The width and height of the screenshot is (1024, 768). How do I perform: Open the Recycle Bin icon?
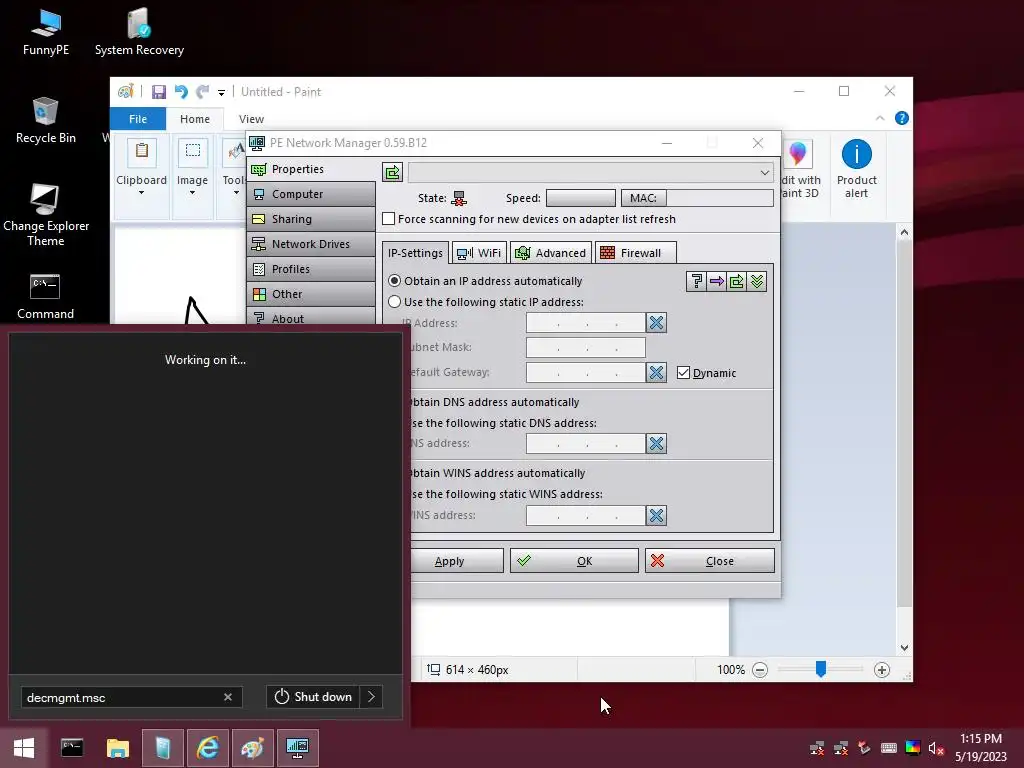pyautogui.click(x=46, y=120)
